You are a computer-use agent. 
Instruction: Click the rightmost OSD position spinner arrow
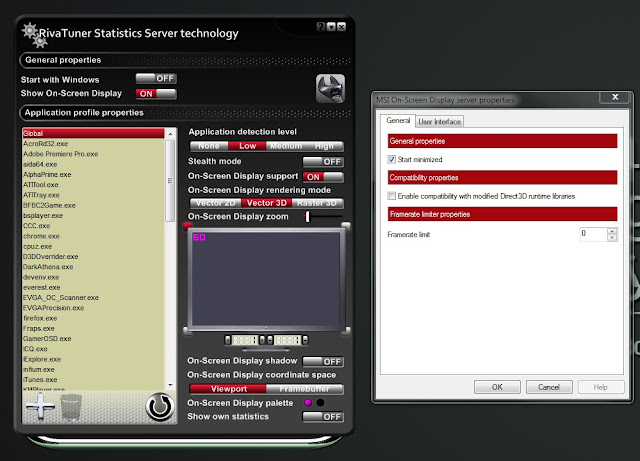coord(305,340)
